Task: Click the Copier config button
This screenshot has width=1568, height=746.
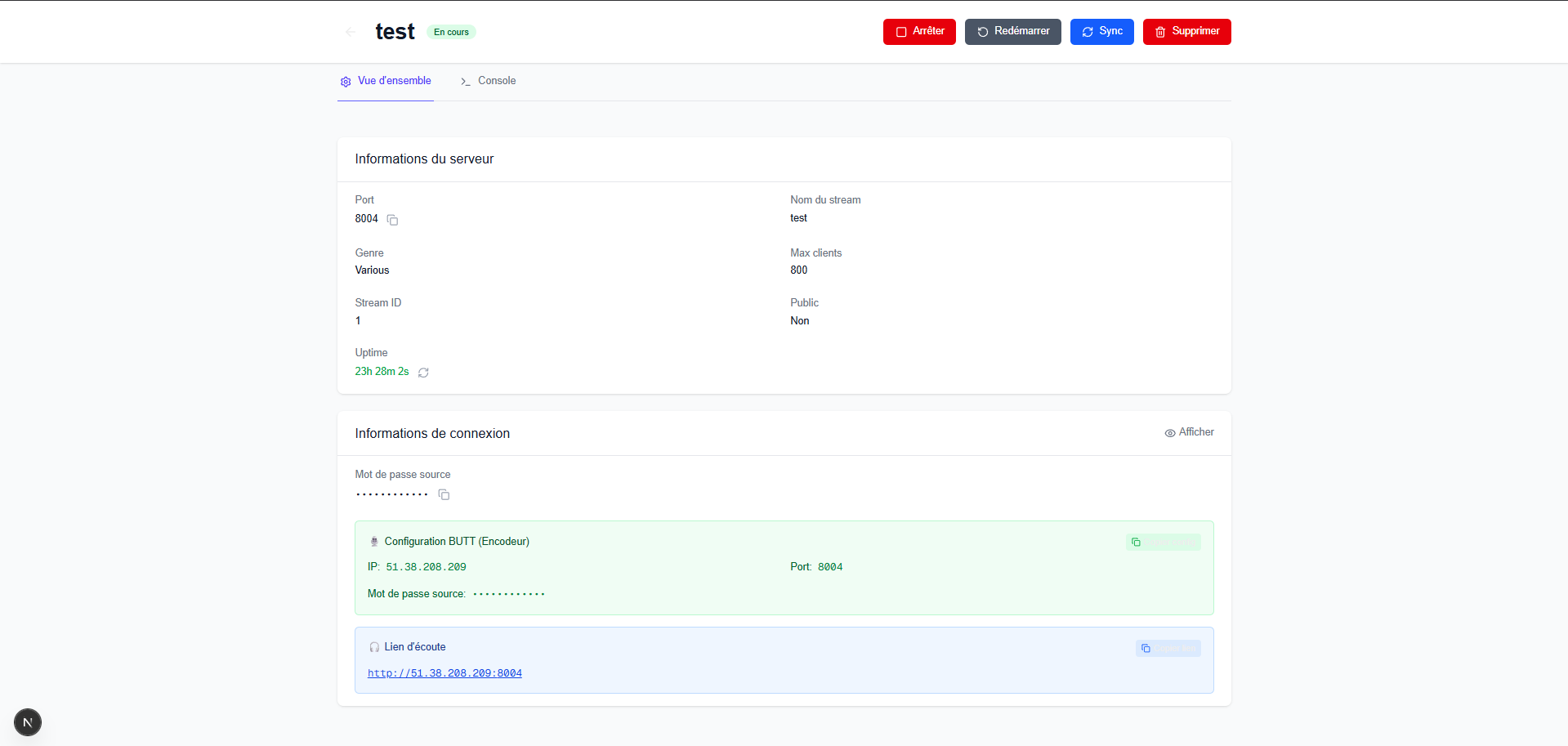Action: pos(1163,543)
